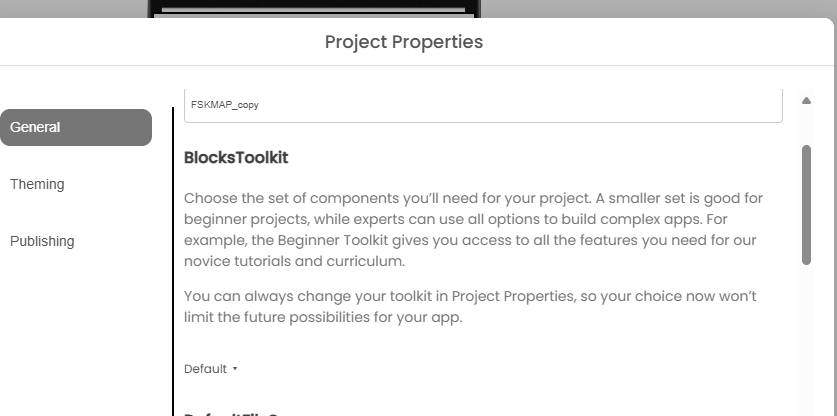The width and height of the screenshot is (837, 416).
Task: Select the Publishing tab
Action: (42, 241)
